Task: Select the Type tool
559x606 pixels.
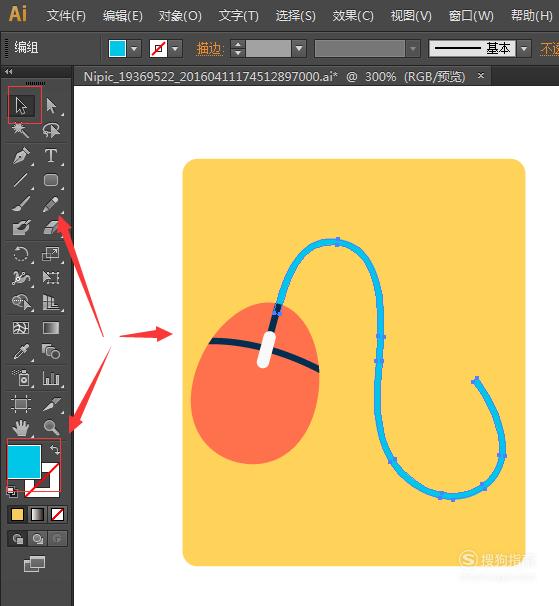Action: click(51, 156)
